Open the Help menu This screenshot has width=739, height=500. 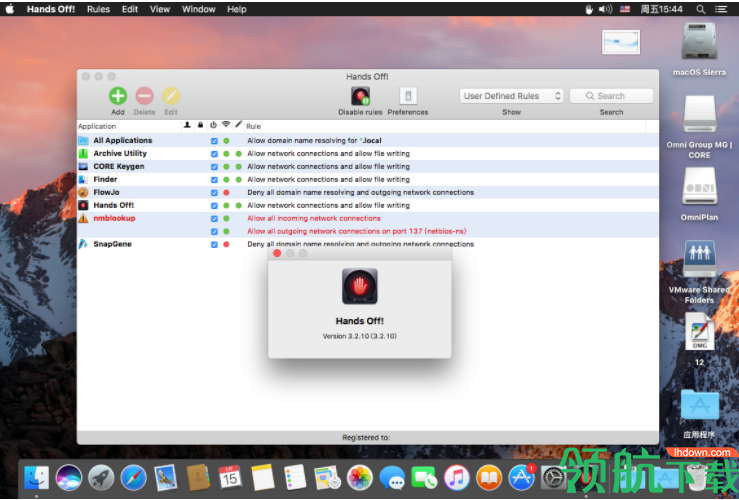click(237, 9)
